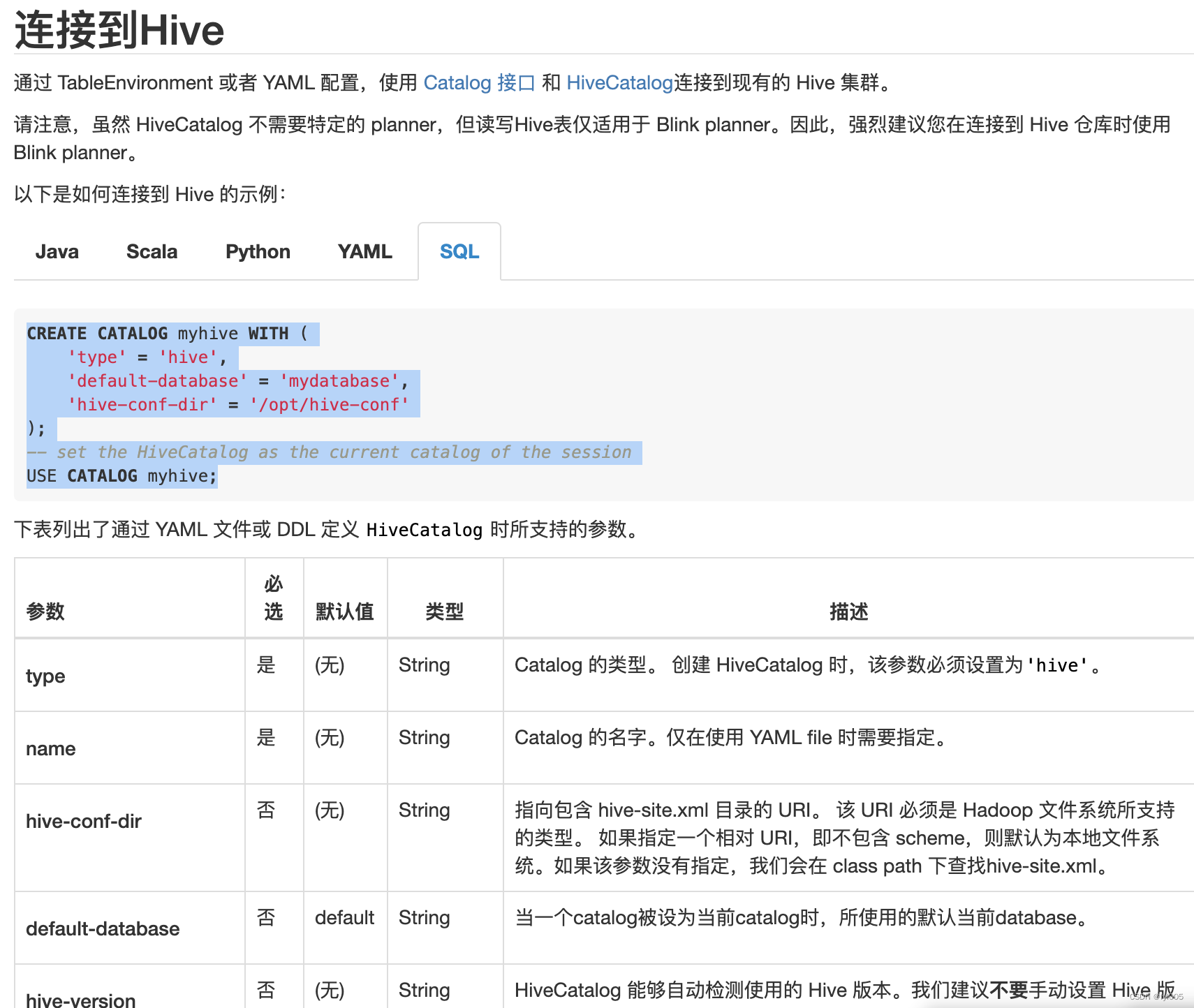Switch to the Java tab
The height and width of the screenshot is (1008, 1194).
(57, 251)
